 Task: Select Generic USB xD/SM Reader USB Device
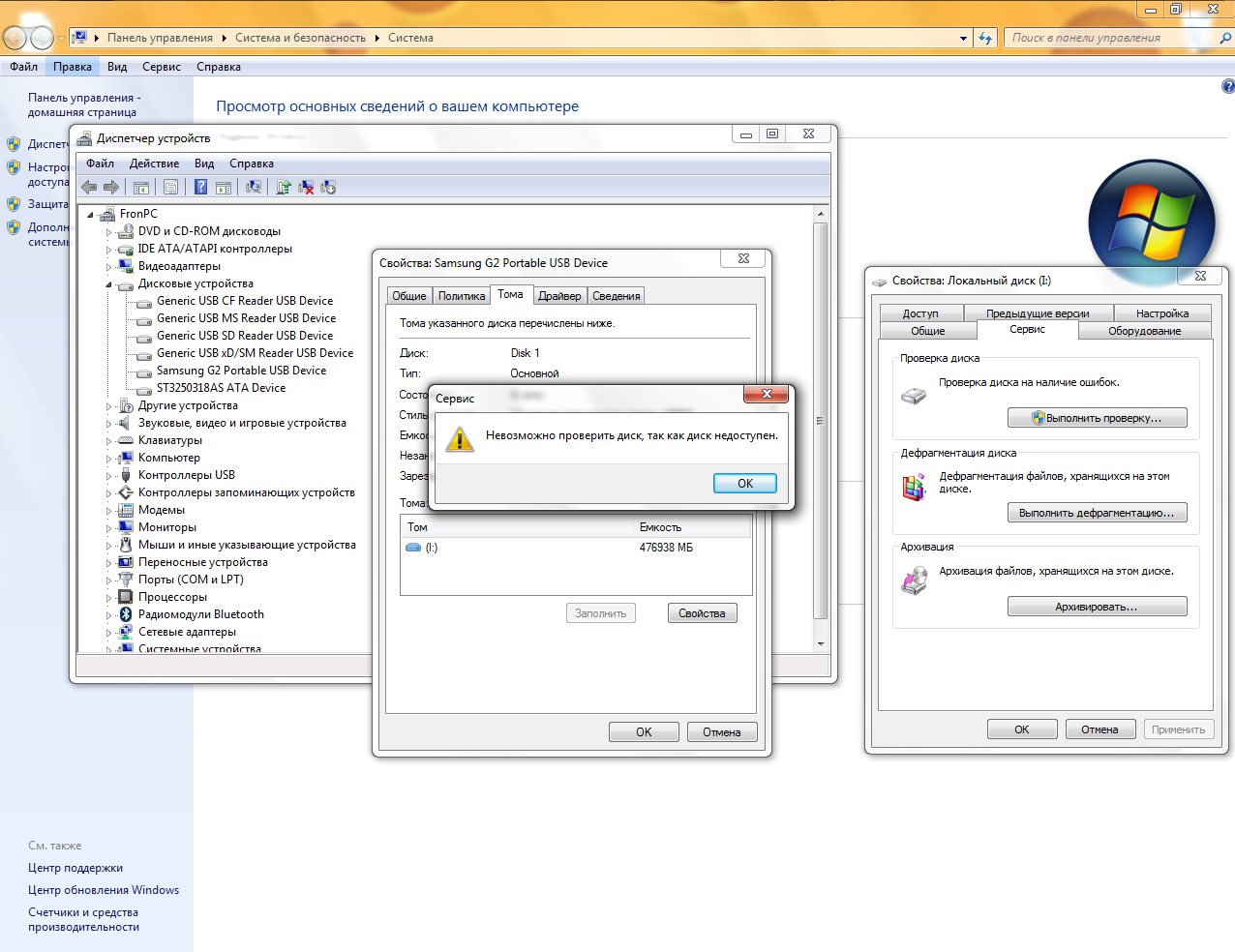coord(256,353)
